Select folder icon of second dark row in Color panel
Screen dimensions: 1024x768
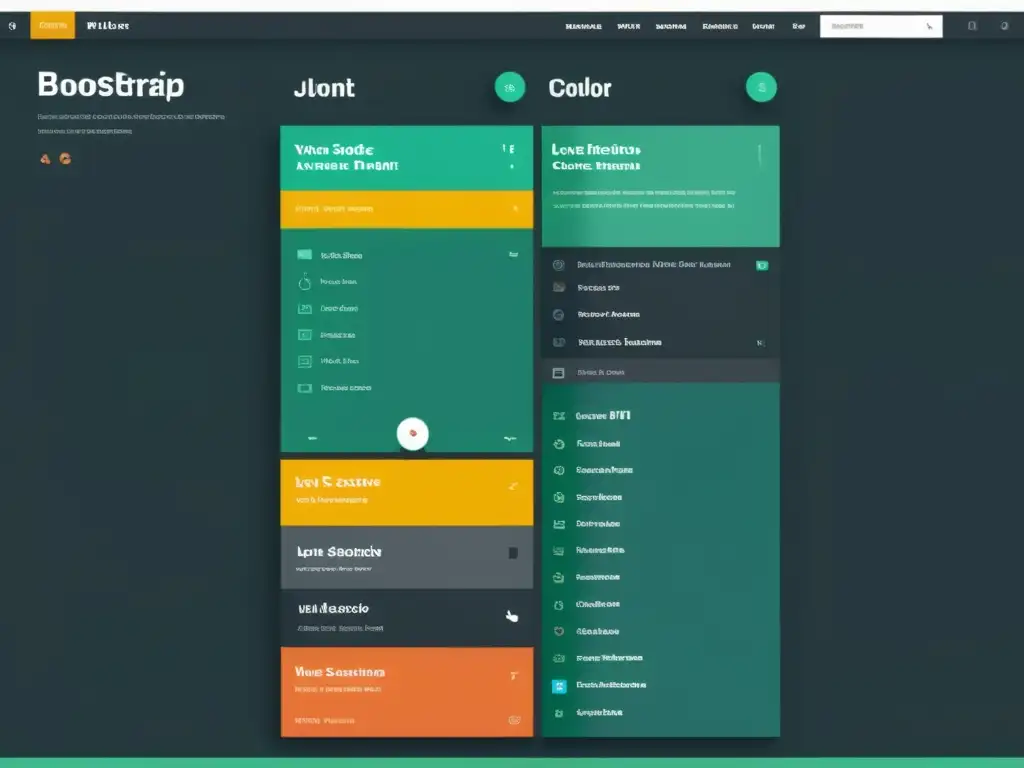pyautogui.click(x=559, y=287)
